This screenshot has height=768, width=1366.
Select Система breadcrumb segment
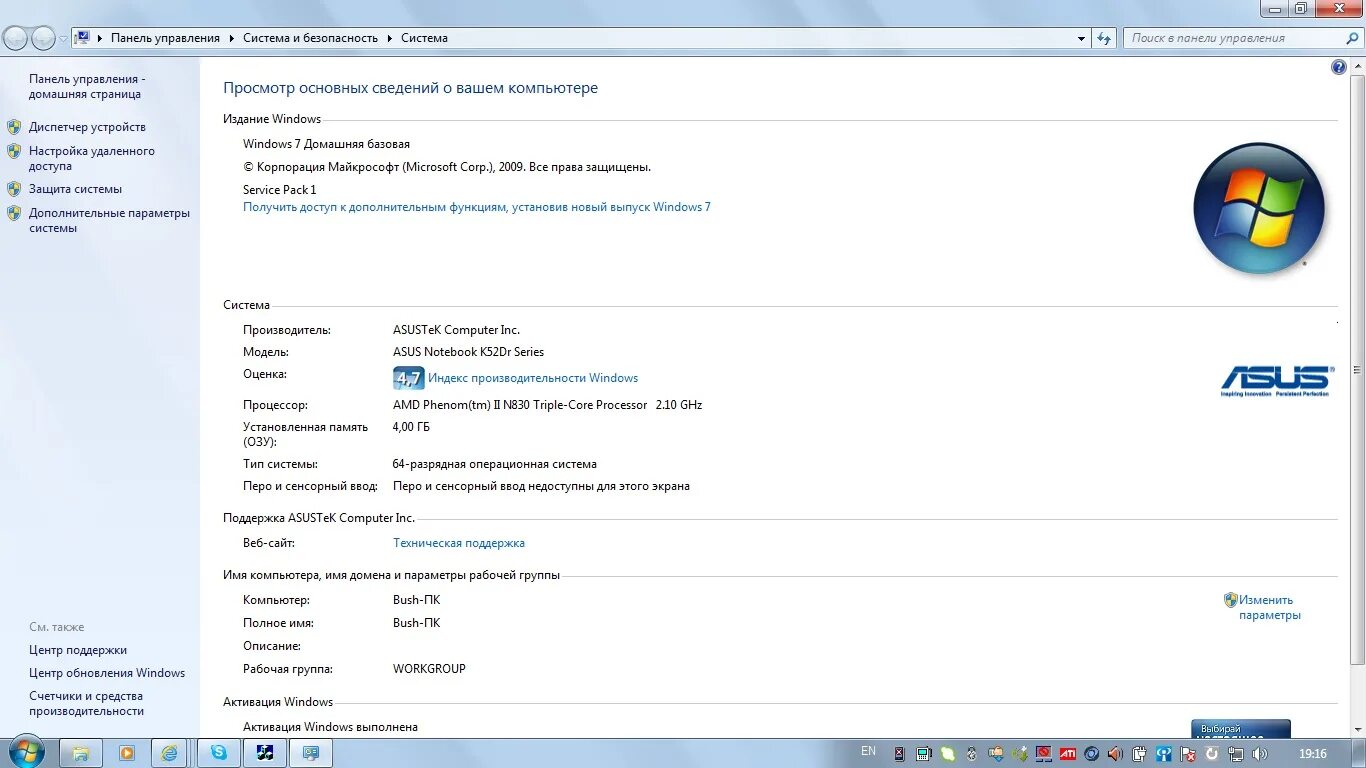(x=424, y=38)
